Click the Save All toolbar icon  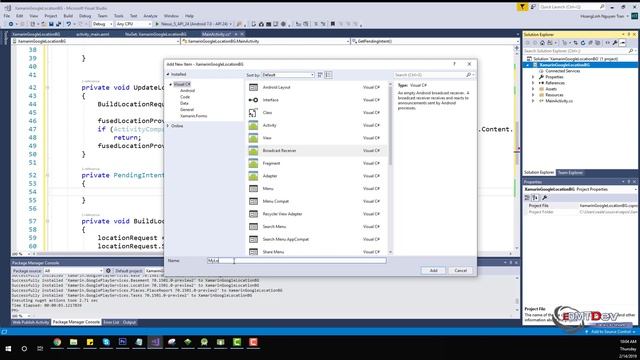click(x=58, y=24)
